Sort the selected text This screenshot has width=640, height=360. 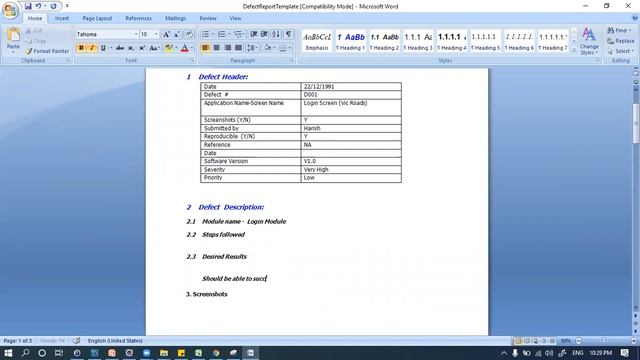point(276,35)
